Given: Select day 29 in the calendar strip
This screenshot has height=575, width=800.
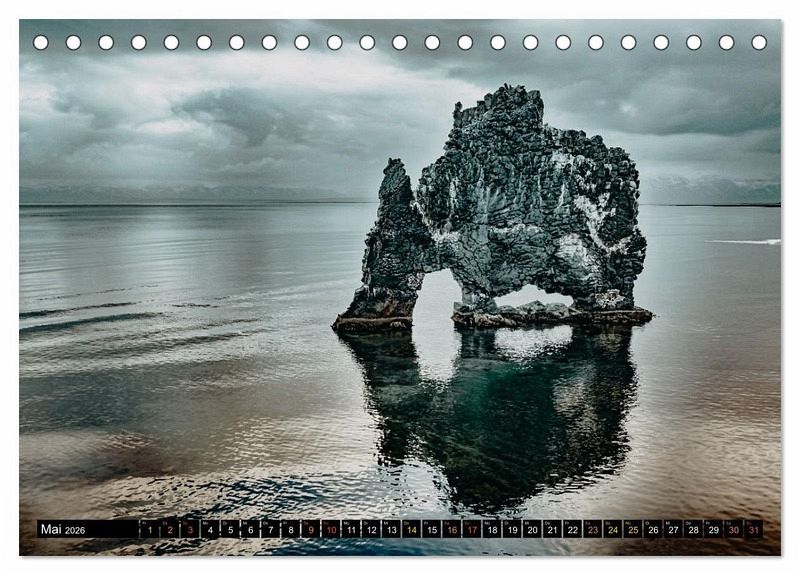Looking at the screenshot, I should tap(714, 529).
